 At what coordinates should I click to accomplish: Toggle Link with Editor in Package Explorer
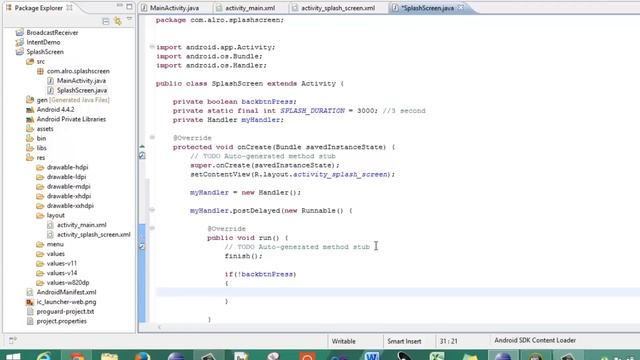click(118, 21)
